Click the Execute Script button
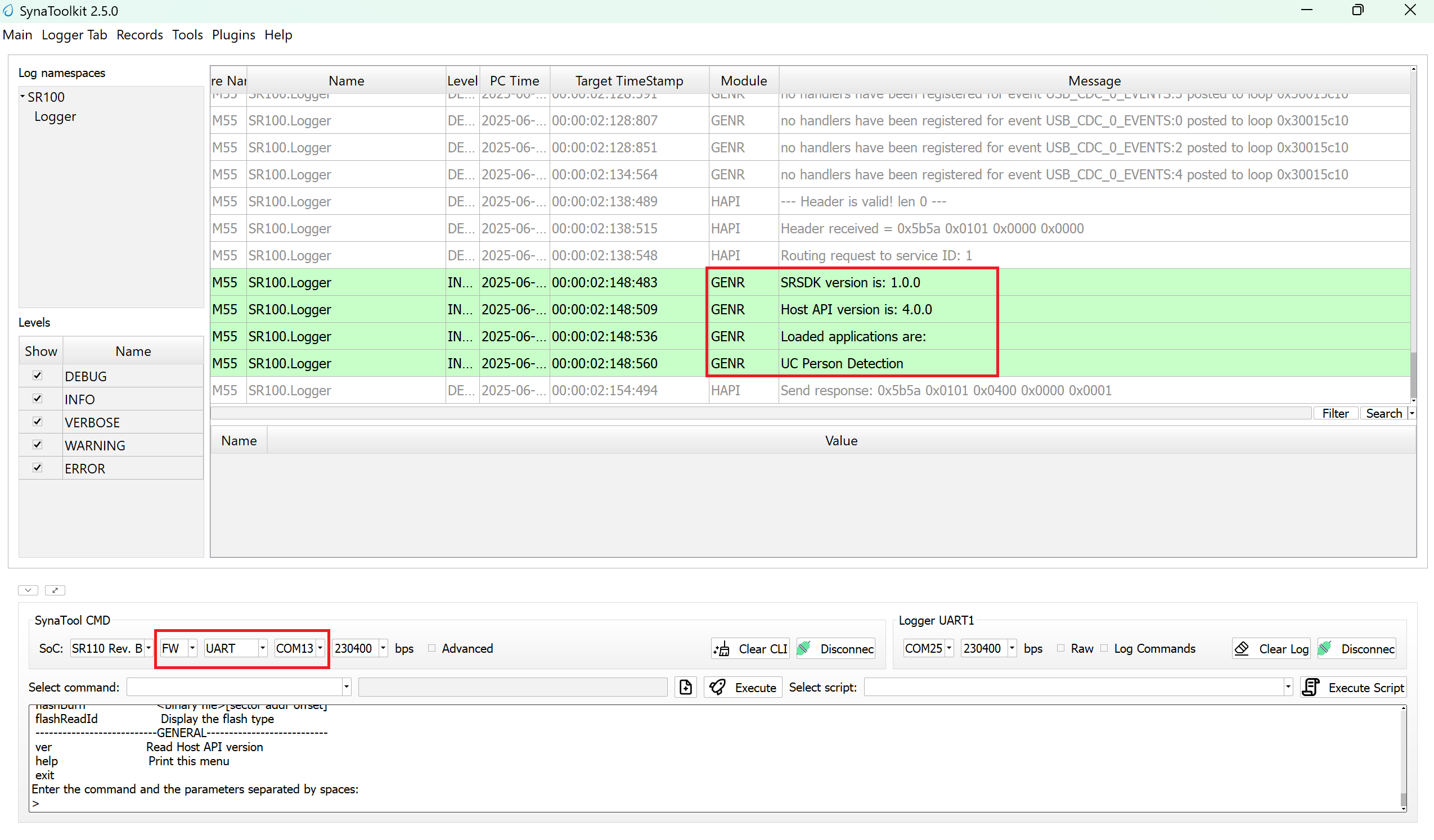Image resolution: width=1434 pixels, height=840 pixels. pos(1366,687)
